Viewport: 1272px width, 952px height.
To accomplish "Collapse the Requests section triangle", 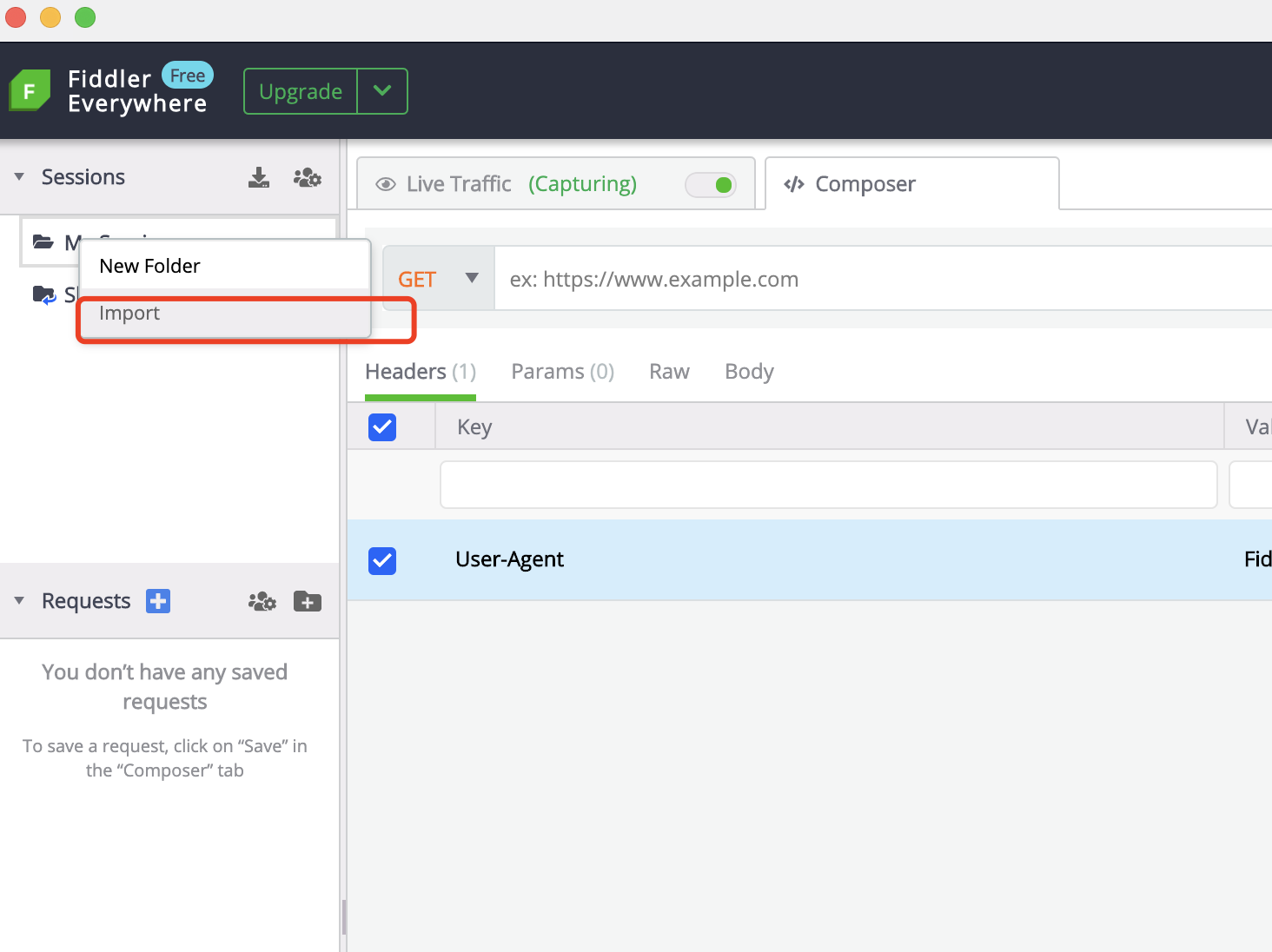I will [19, 601].
